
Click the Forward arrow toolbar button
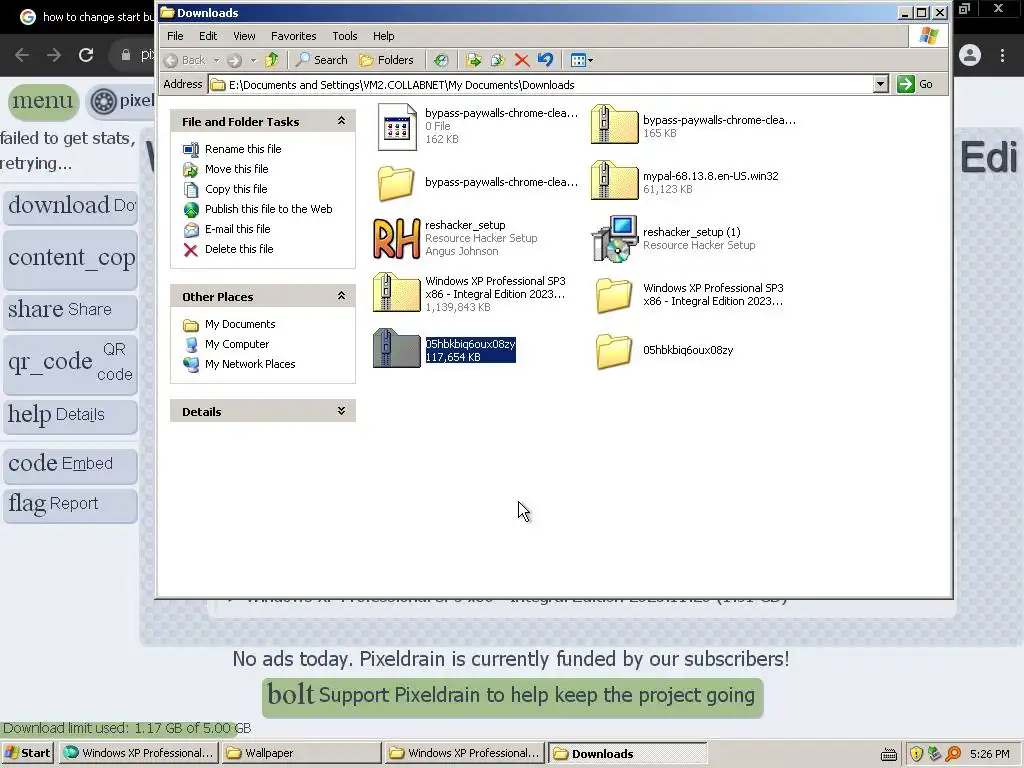pyautogui.click(x=234, y=60)
